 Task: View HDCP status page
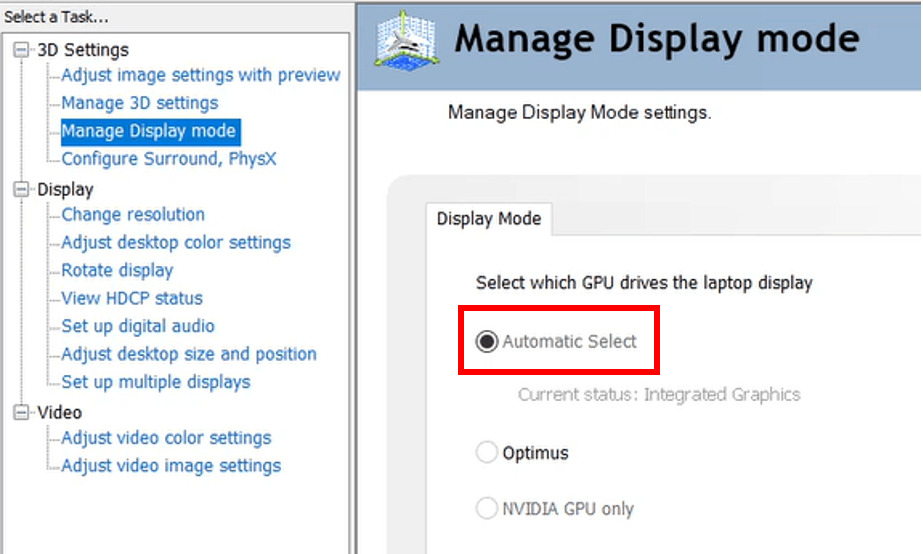(131, 298)
